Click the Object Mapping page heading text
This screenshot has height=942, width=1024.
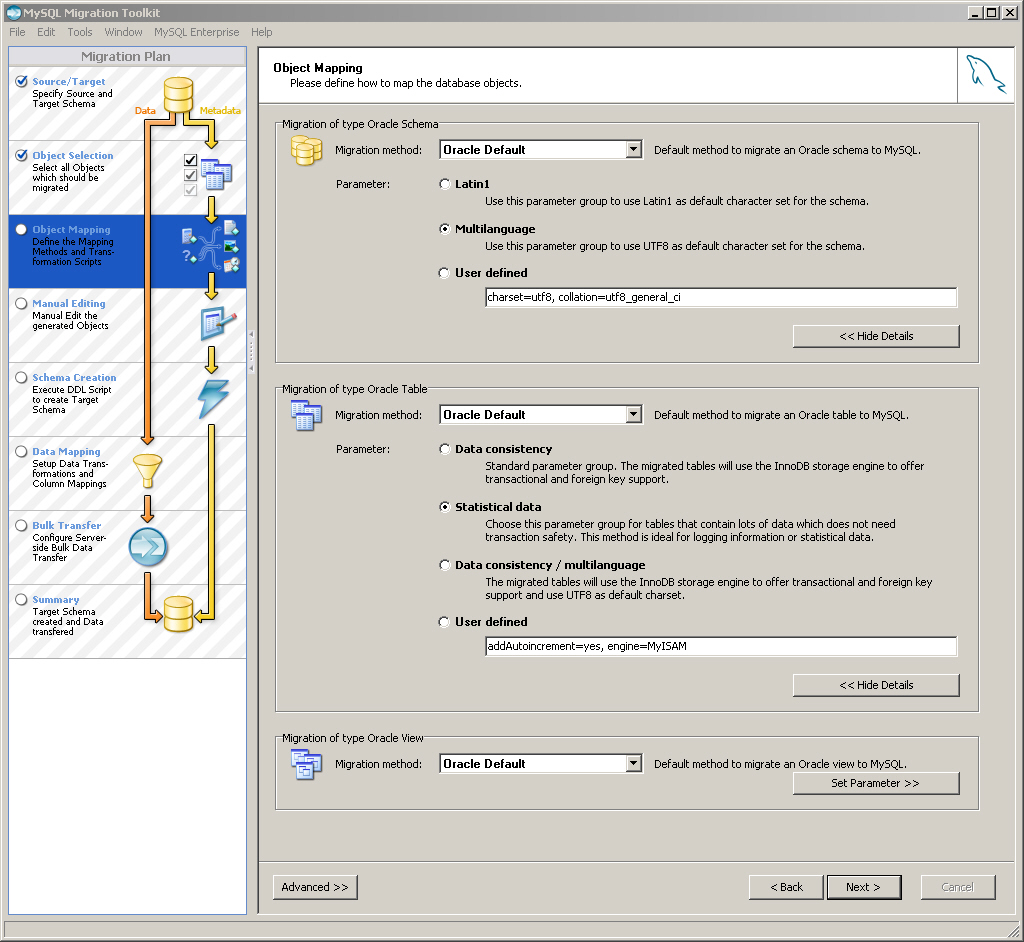(317, 68)
